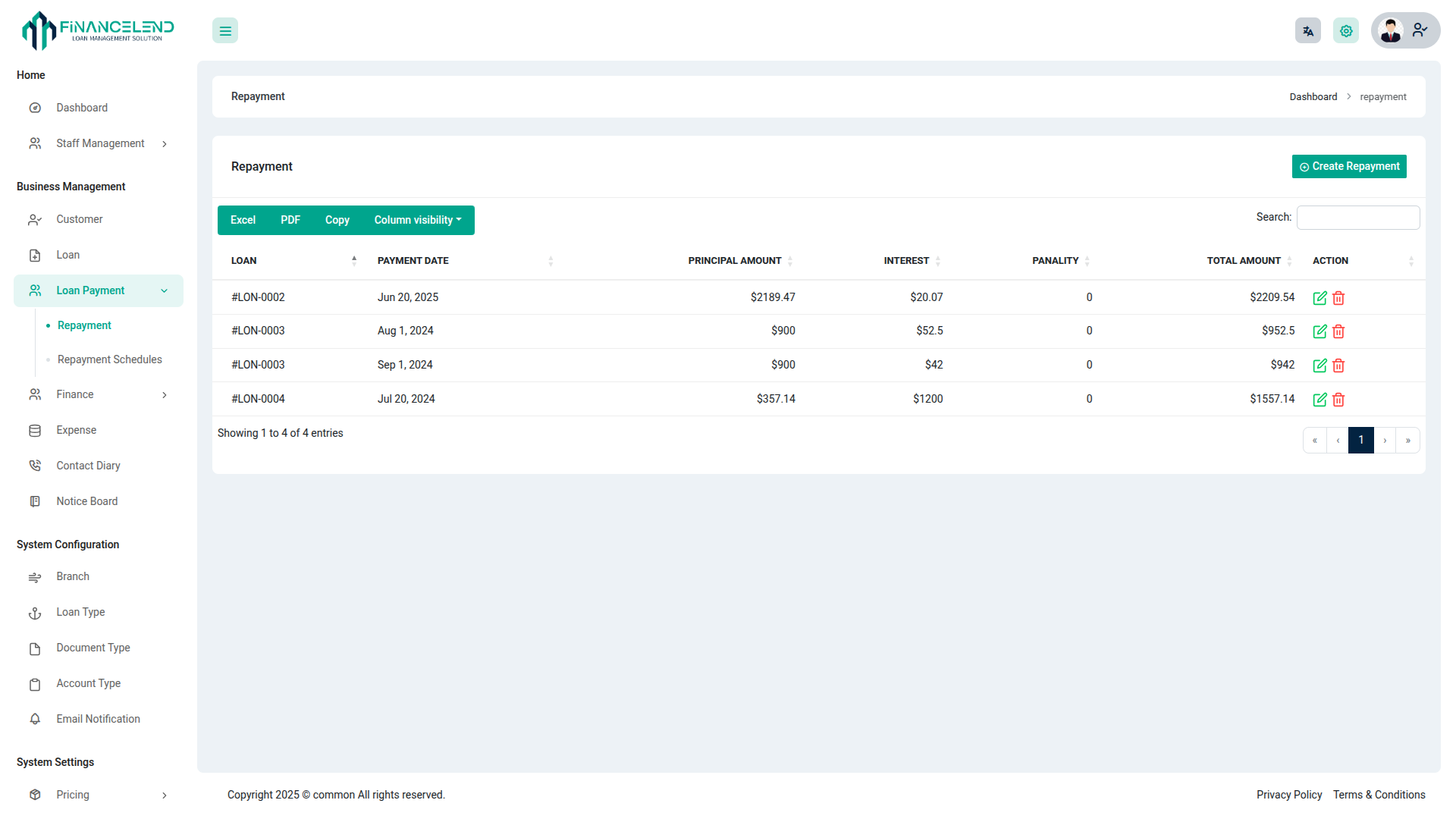Go to the last pagination page
This screenshot has width=1456, height=819.
point(1407,441)
